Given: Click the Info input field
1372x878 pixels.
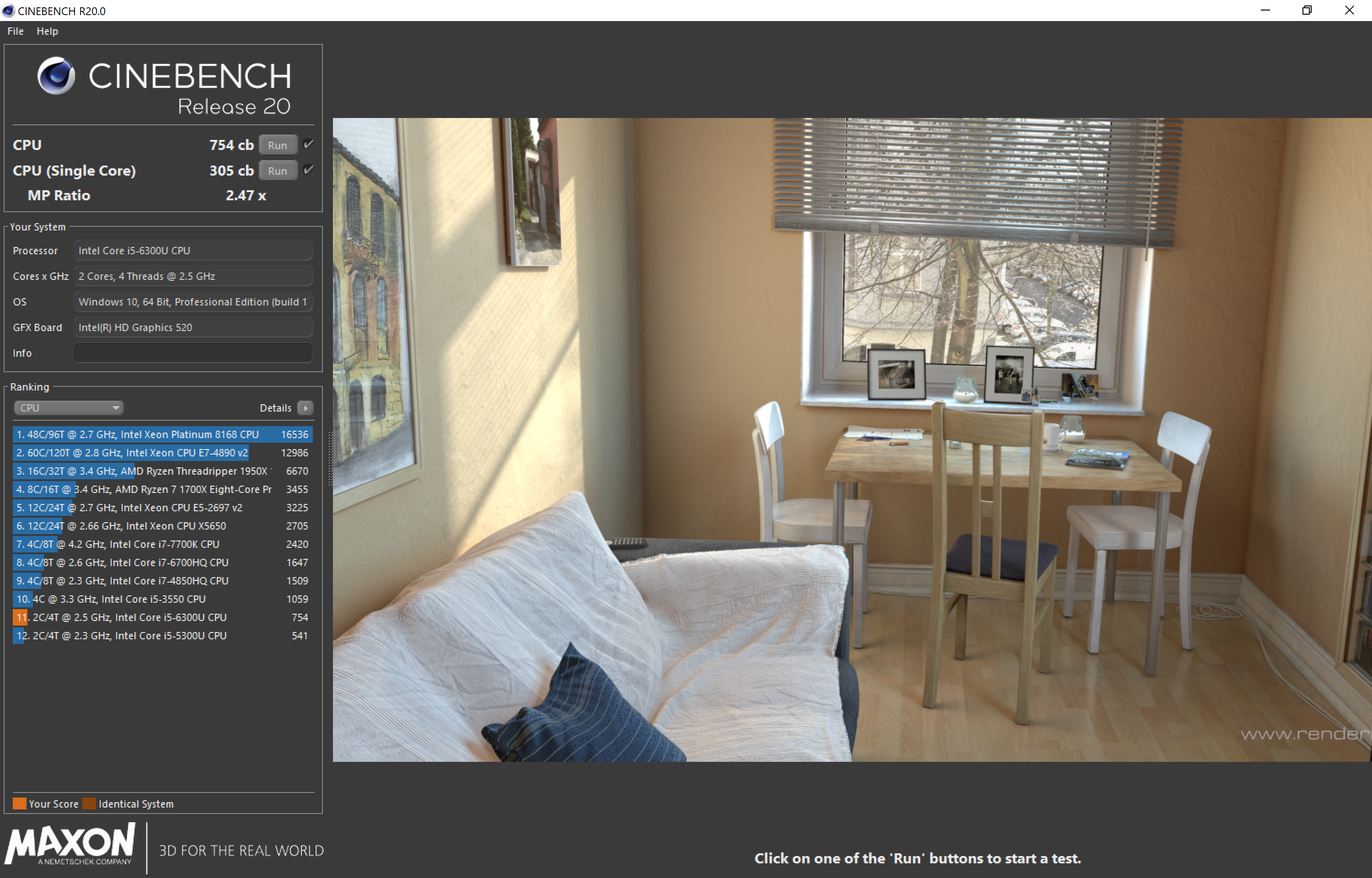Looking at the screenshot, I should pos(193,353).
